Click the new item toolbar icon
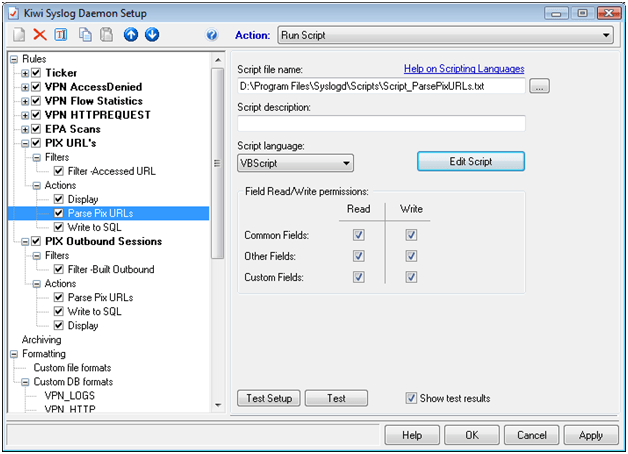The width and height of the screenshot is (628, 454). (15, 35)
